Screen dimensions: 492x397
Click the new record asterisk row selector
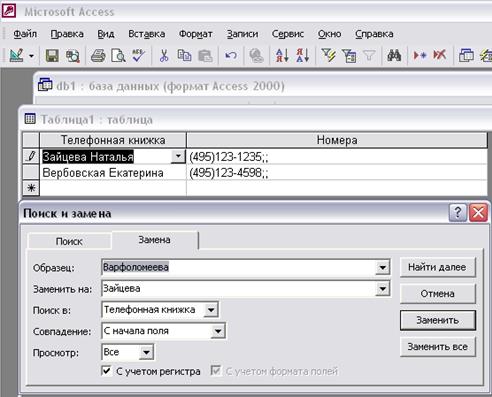click(x=31, y=188)
